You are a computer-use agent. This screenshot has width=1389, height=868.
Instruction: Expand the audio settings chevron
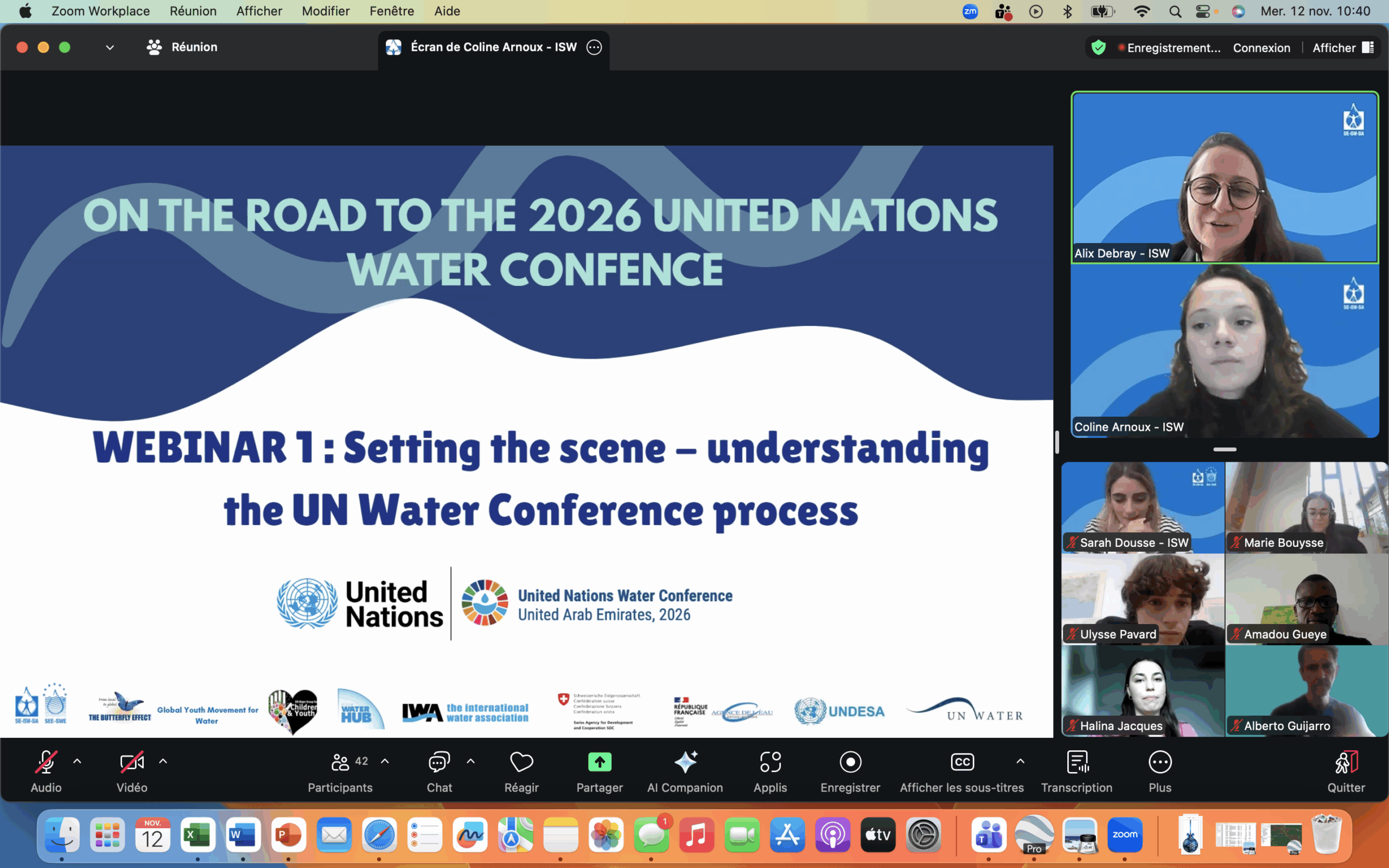pyautogui.click(x=78, y=761)
